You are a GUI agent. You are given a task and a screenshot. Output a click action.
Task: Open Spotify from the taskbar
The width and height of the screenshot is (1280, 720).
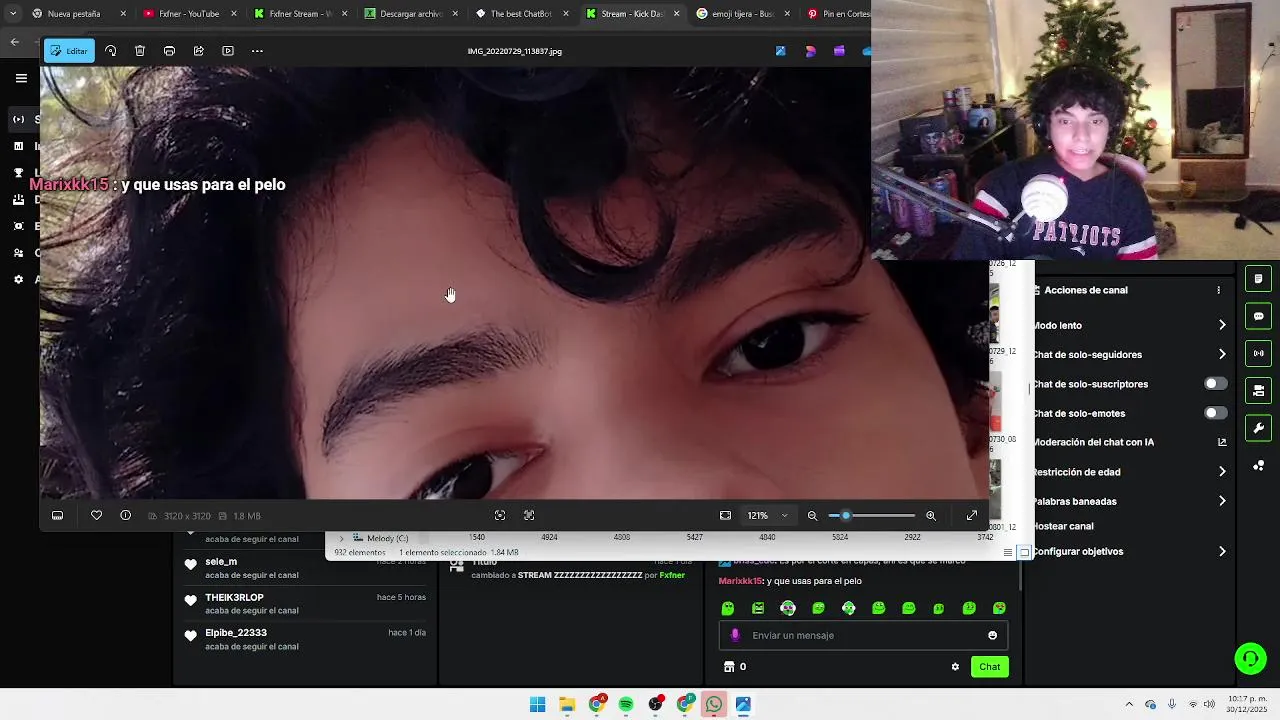[626, 704]
